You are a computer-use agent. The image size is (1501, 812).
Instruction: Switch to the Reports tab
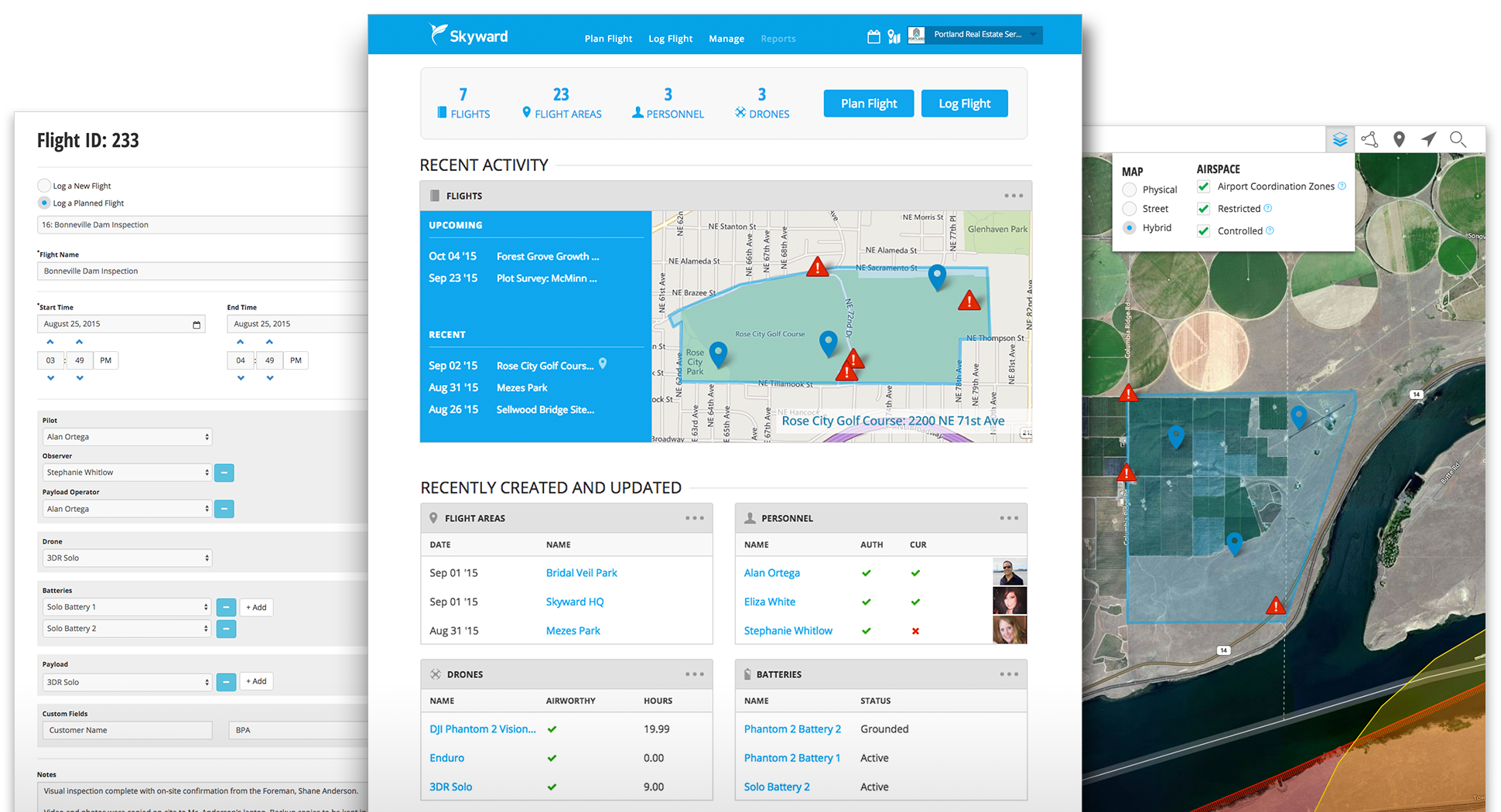pos(778,39)
